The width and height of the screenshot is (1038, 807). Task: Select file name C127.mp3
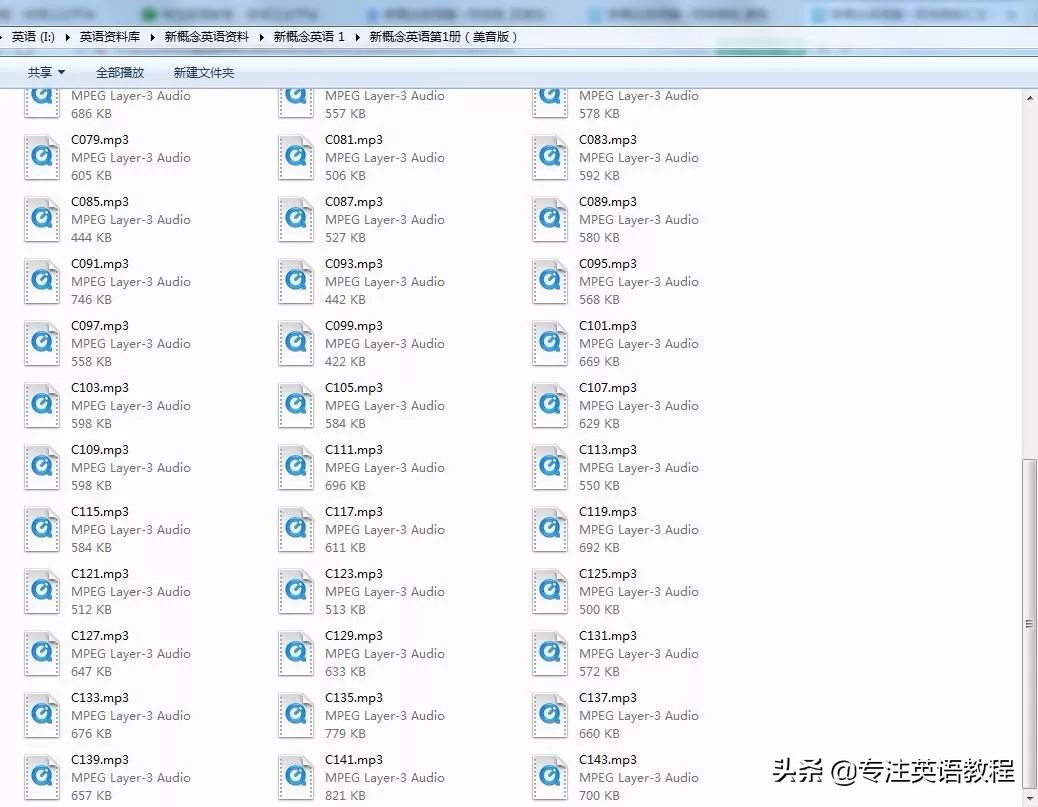click(x=100, y=636)
